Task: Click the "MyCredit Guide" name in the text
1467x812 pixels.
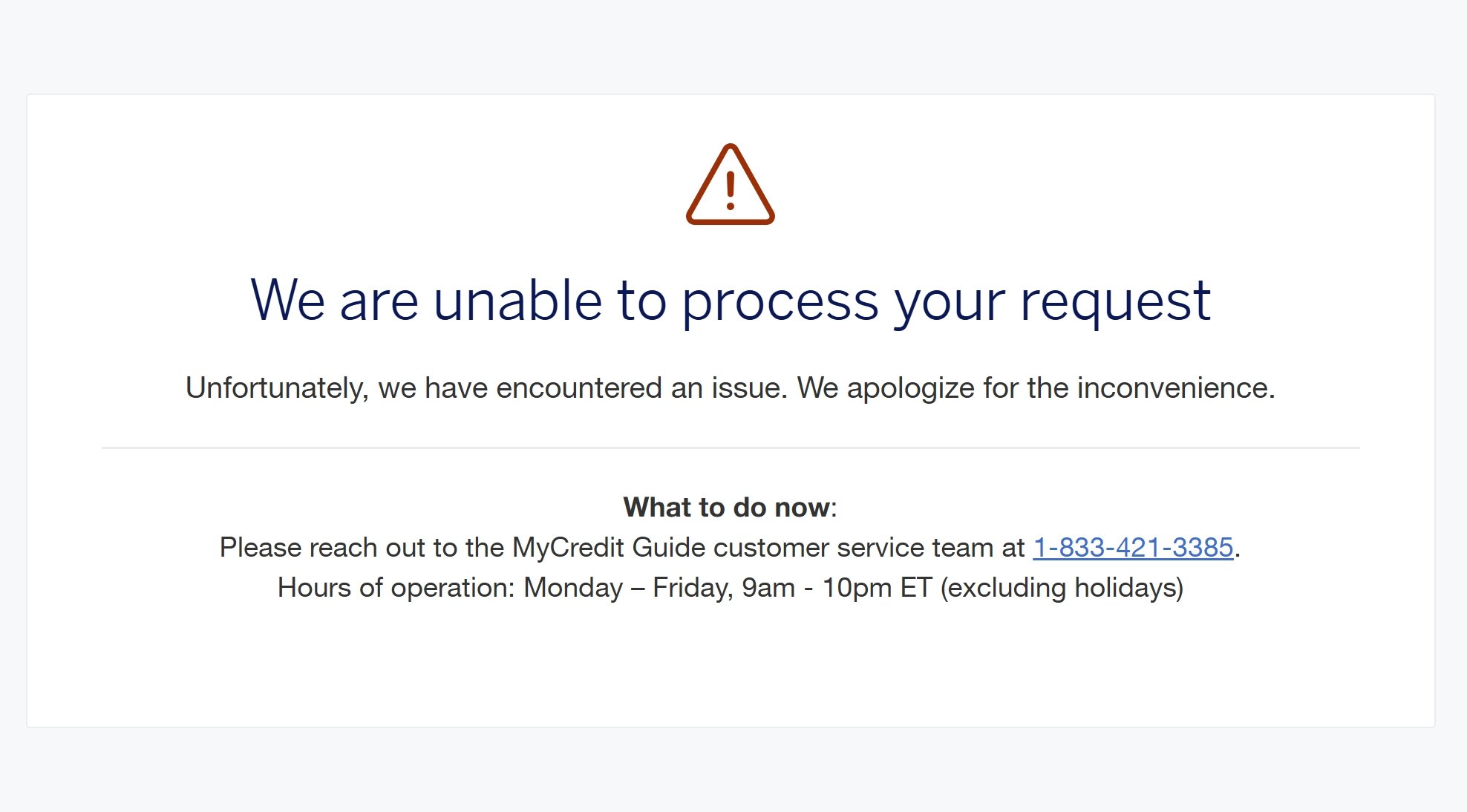Action: tap(609, 548)
